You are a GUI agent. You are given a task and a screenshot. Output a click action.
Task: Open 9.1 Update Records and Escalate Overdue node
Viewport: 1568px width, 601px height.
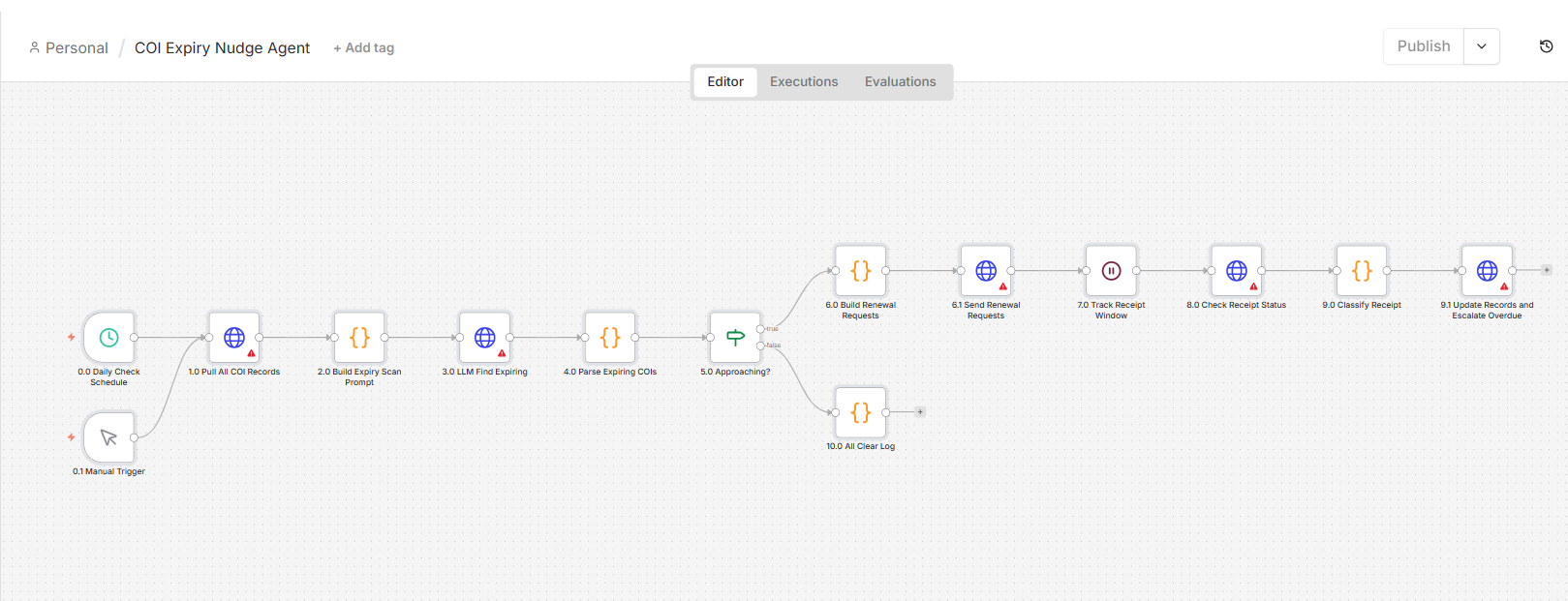point(1487,271)
